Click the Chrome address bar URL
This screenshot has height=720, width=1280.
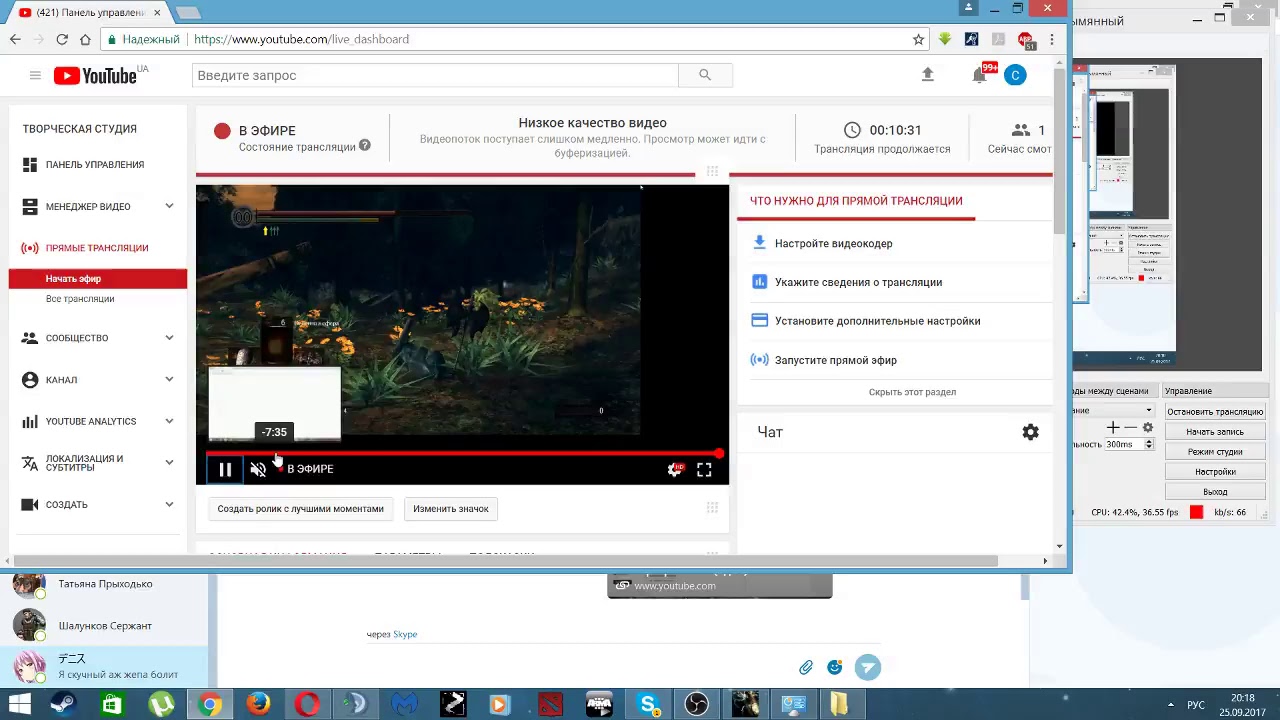301,39
